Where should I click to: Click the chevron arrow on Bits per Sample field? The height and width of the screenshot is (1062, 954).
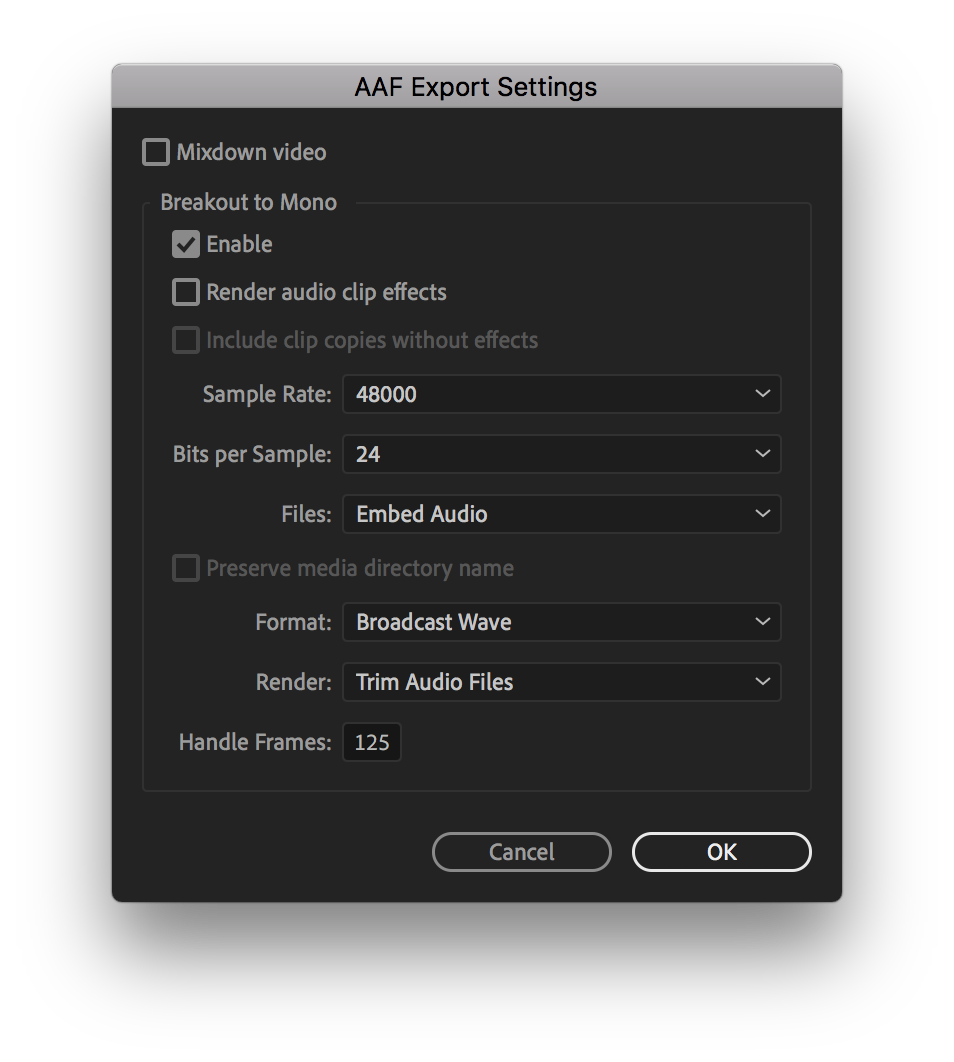762,453
